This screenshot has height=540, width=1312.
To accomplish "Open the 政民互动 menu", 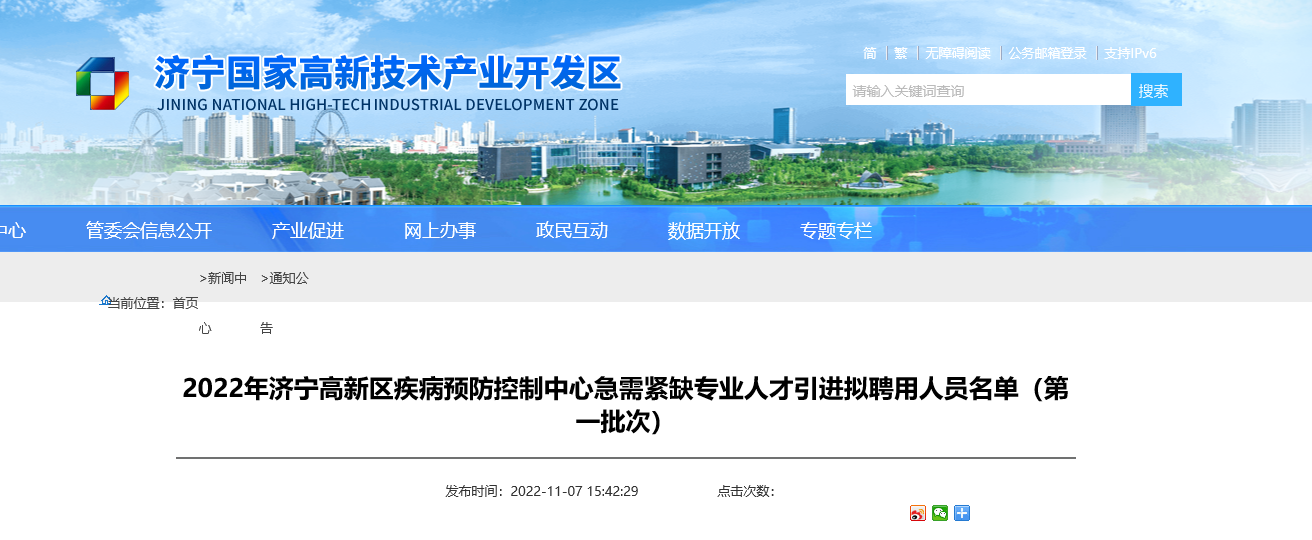I will [x=572, y=231].
